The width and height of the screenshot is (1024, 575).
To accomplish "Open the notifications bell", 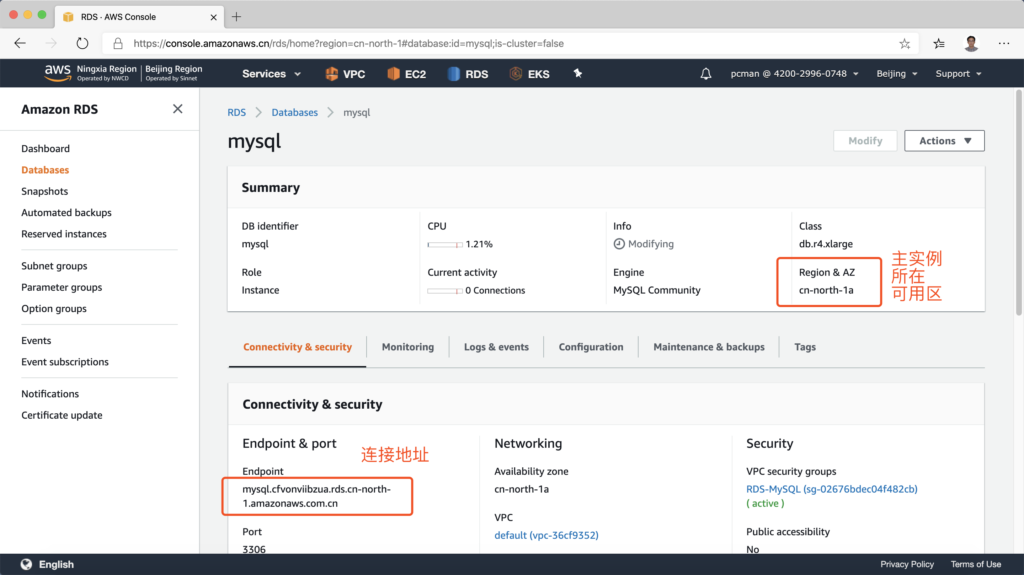I will coord(706,74).
